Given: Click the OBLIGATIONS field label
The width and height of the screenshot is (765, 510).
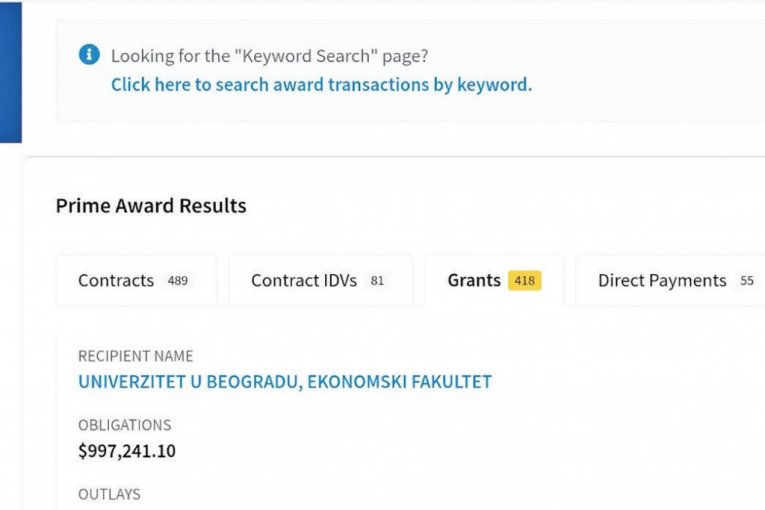Looking at the screenshot, I should [x=125, y=425].
